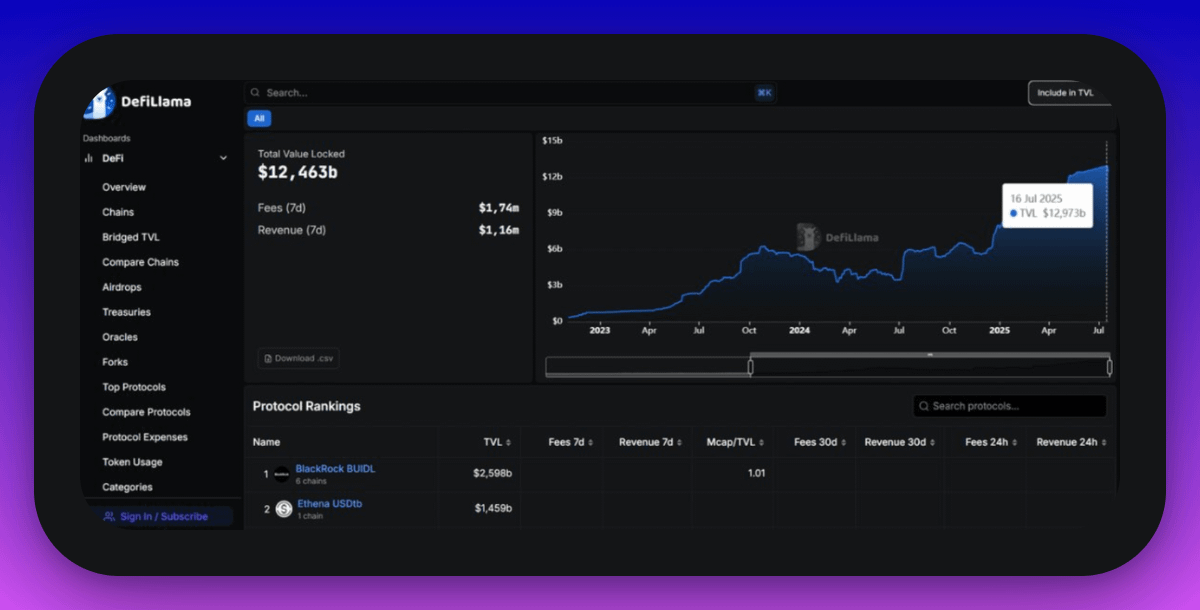Image resolution: width=1200 pixels, height=610 pixels.
Task: Go to Top Protocols
Action: click(x=134, y=387)
